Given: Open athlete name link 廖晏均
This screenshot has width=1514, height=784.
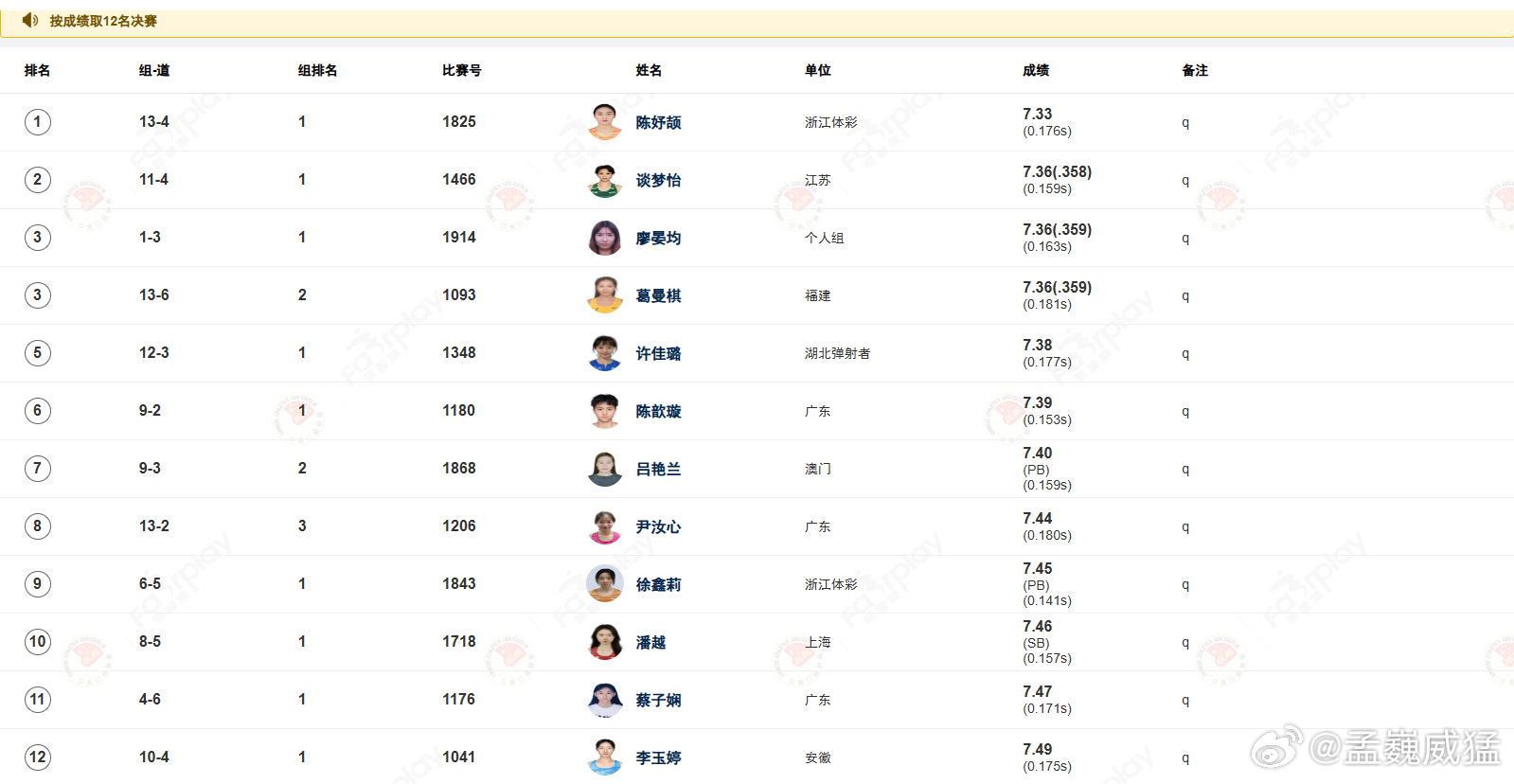Looking at the screenshot, I should coord(658,238).
